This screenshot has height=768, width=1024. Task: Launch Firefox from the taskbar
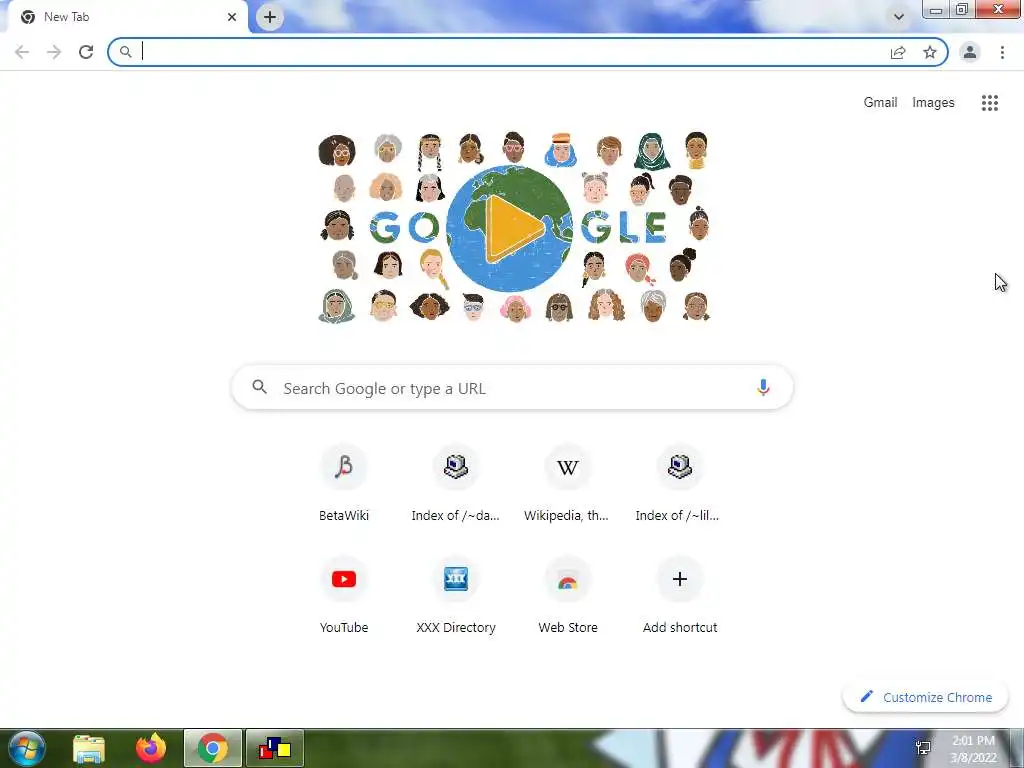151,748
